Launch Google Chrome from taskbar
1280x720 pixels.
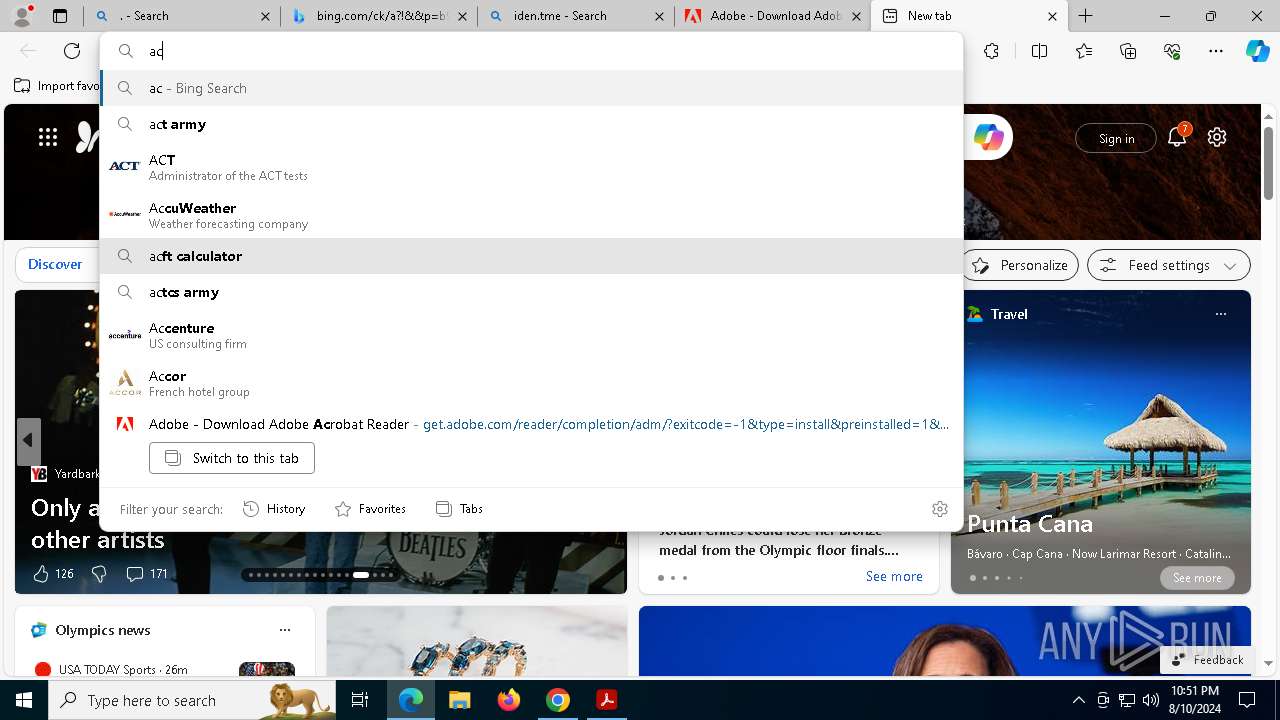pos(558,700)
